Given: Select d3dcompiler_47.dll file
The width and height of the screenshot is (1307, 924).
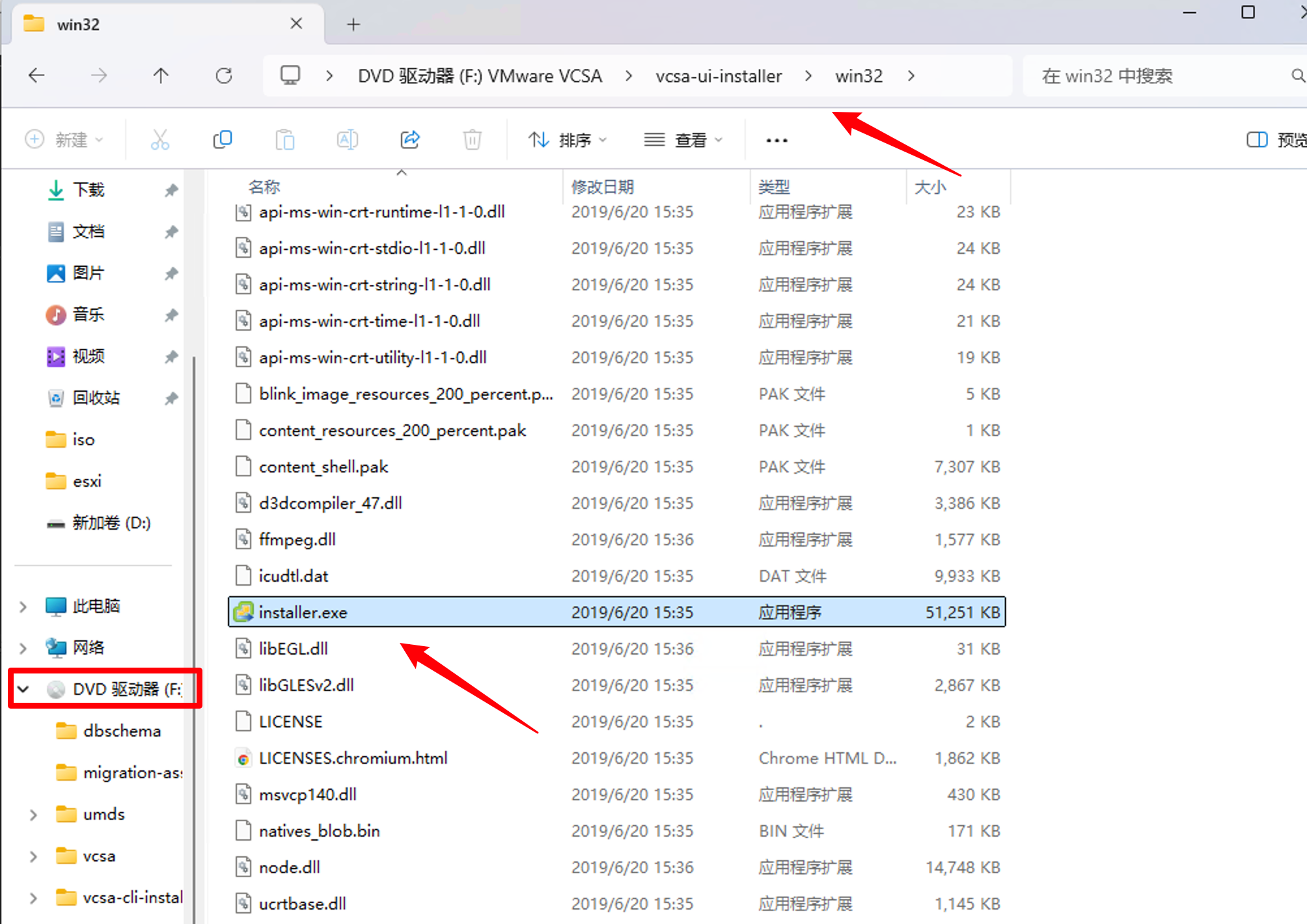Looking at the screenshot, I should pos(616,502).
